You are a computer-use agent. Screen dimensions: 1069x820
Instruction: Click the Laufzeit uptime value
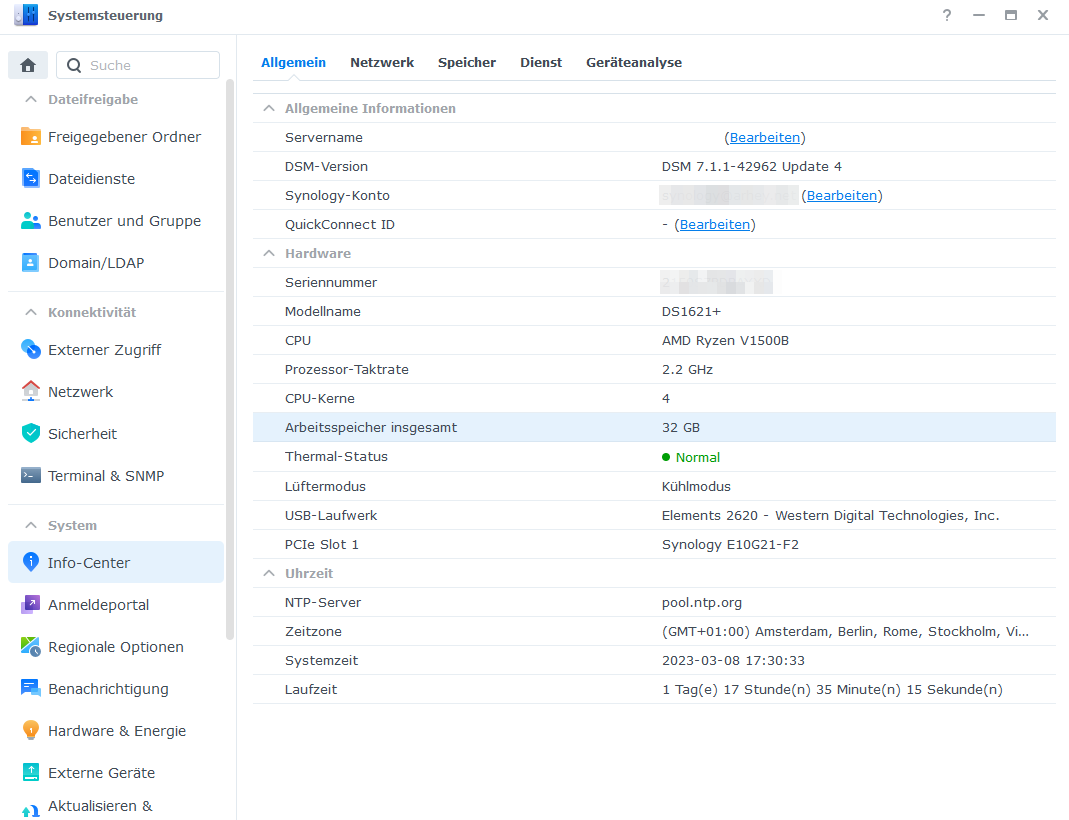[832, 690]
